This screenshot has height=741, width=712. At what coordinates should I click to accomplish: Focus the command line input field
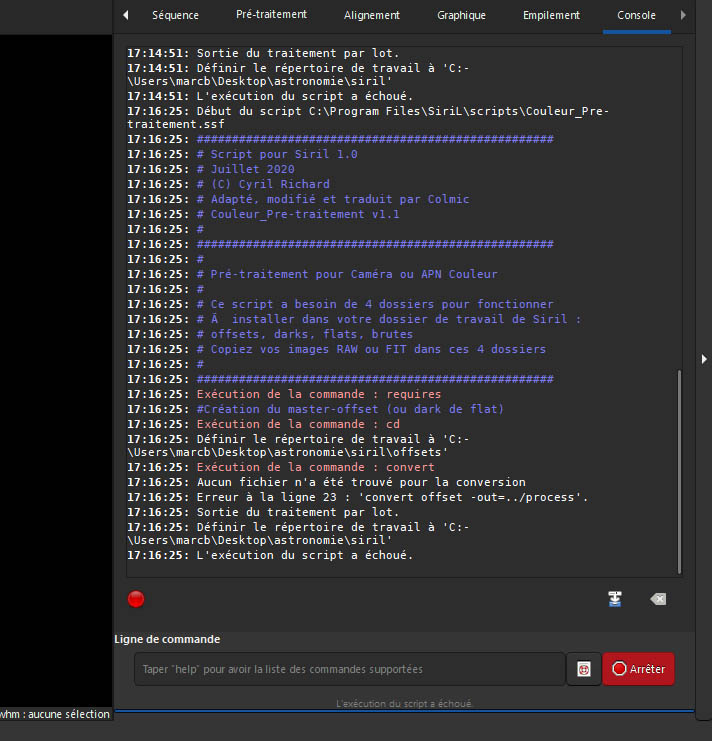(x=350, y=669)
